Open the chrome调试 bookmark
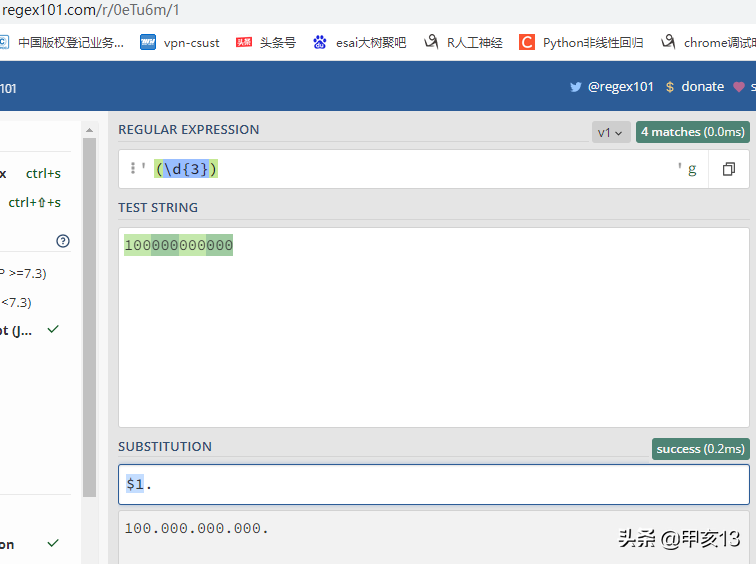The width and height of the screenshot is (756, 564). click(x=708, y=42)
